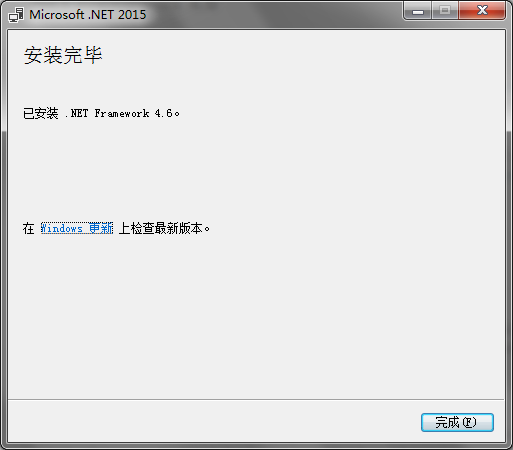Click the 在 character before the link
Viewport: 513px width, 450px height.
pos(29,228)
